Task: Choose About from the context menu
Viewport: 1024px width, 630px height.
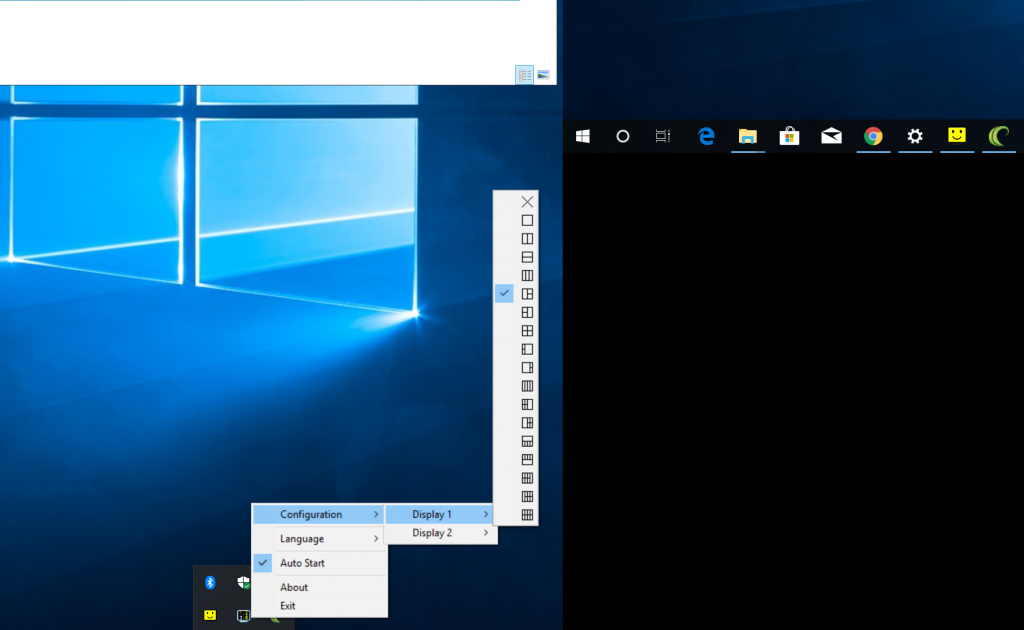Action: [x=294, y=587]
